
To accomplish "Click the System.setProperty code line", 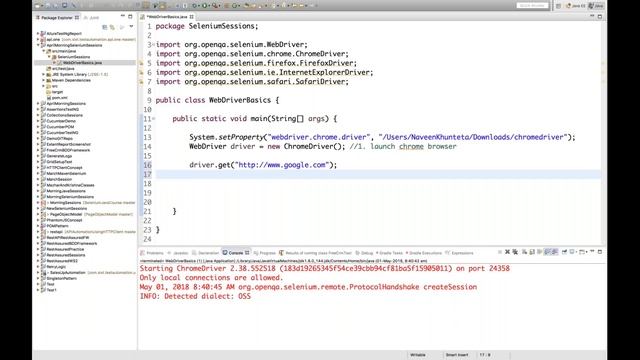I will click(382, 137).
